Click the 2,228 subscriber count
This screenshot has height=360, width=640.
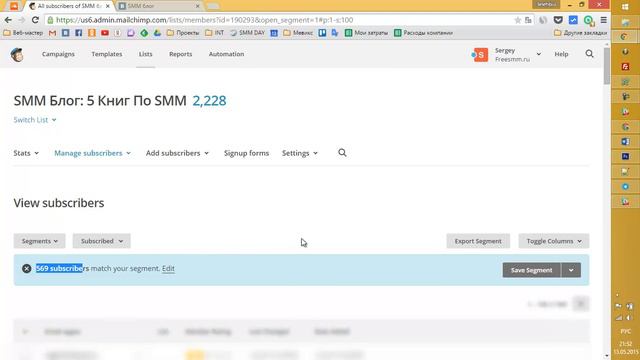click(209, 101)
